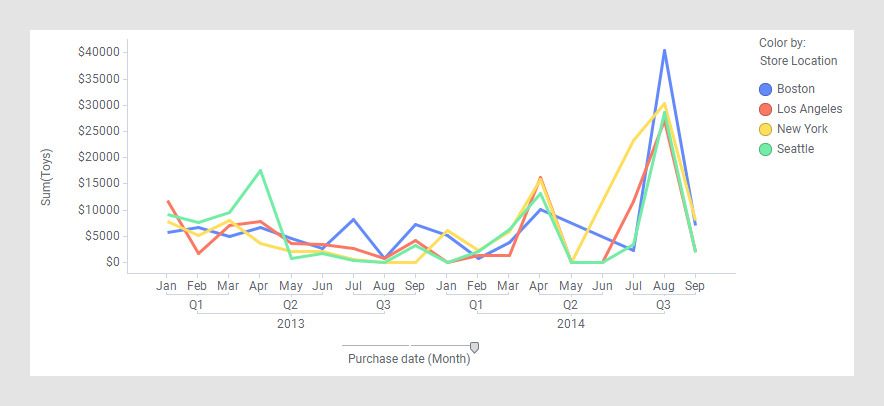Click the Q3 quarter label under 2014
This screenshot has width=884, height=406.
[663, 305]
